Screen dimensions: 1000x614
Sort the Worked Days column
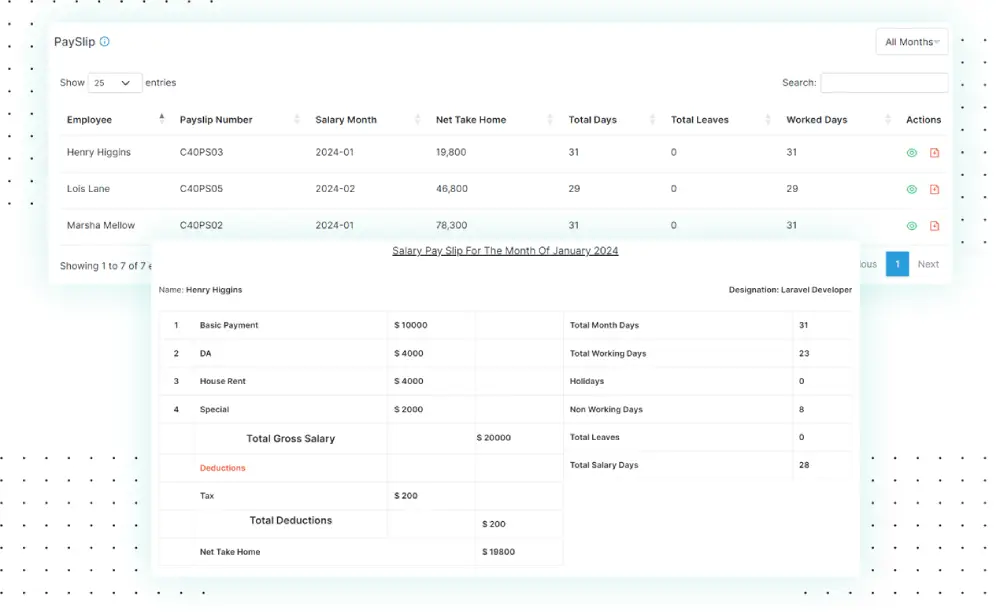(x=889, y=119)
